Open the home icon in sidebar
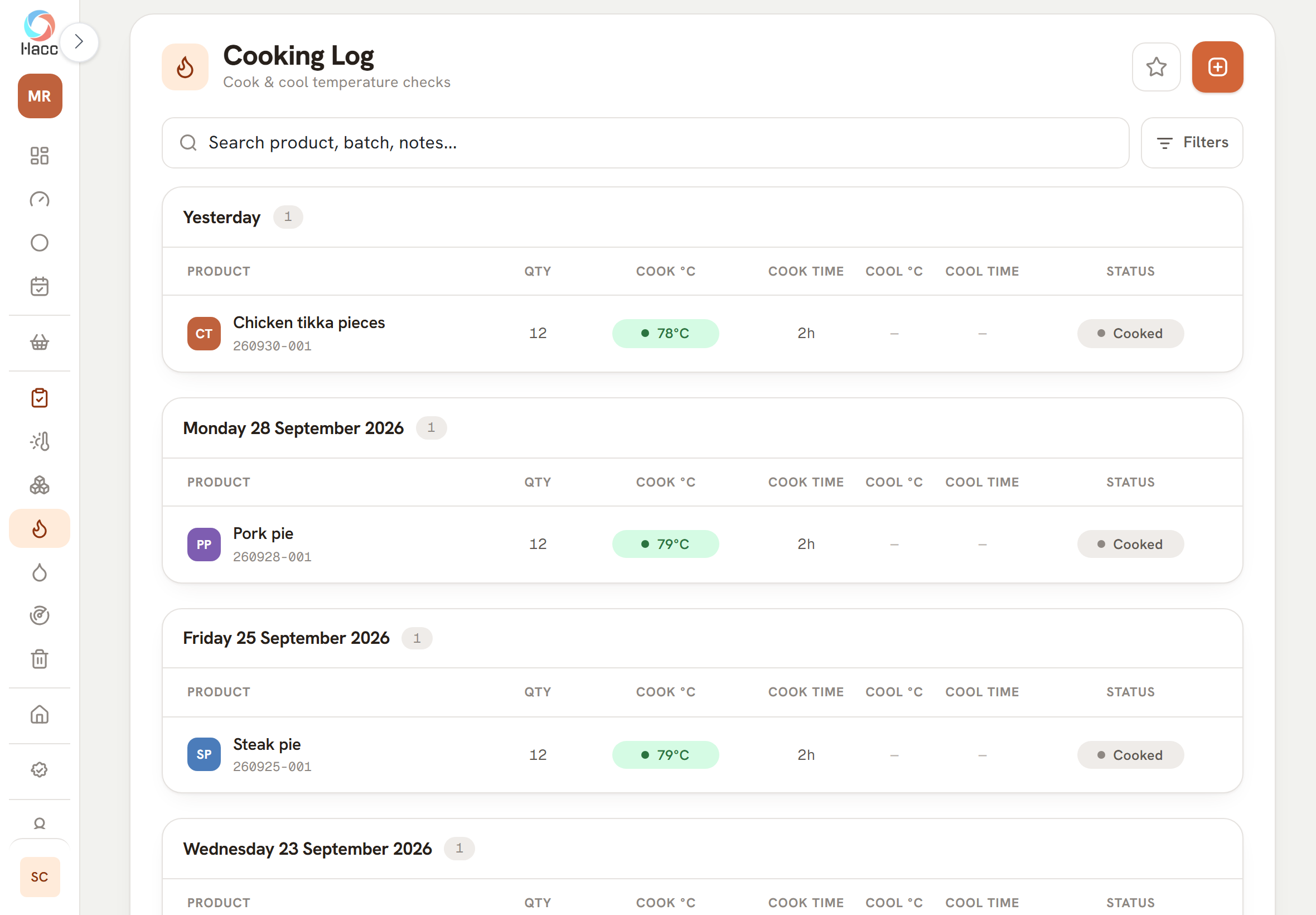This screenshot has height=915, width=1316. [x=40, y=715]
